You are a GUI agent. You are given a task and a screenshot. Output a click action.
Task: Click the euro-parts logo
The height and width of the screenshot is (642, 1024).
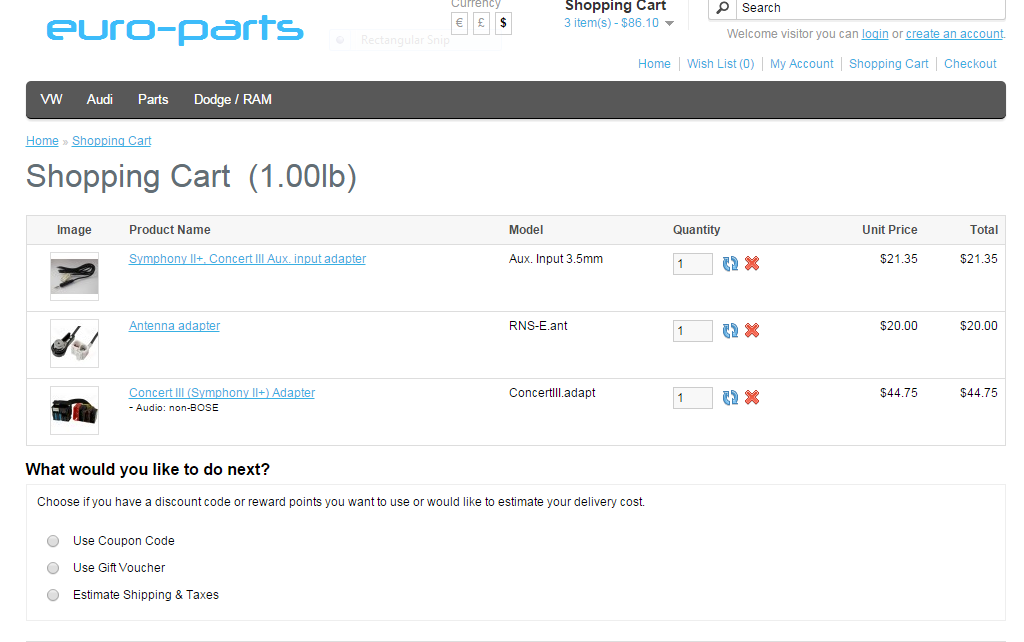pos(175,29)
